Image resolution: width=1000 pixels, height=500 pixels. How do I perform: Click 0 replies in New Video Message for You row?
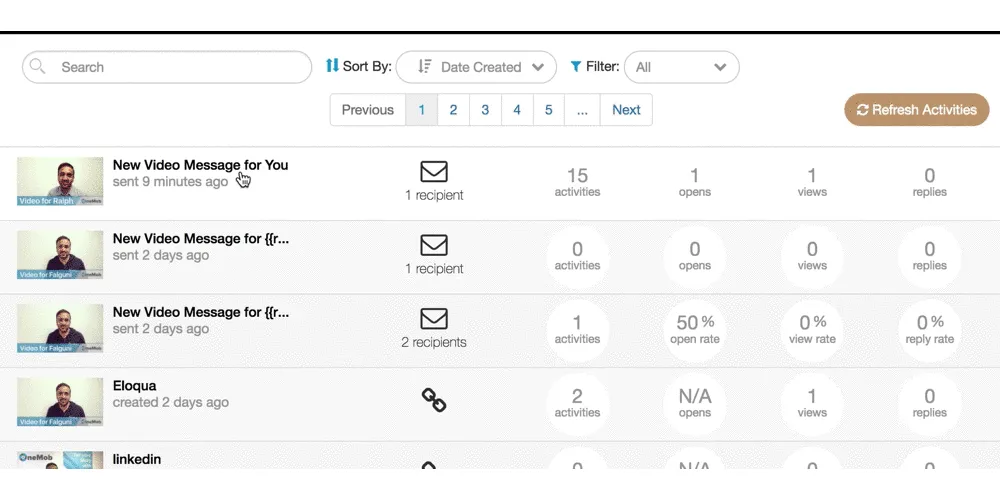click(929, 182)
